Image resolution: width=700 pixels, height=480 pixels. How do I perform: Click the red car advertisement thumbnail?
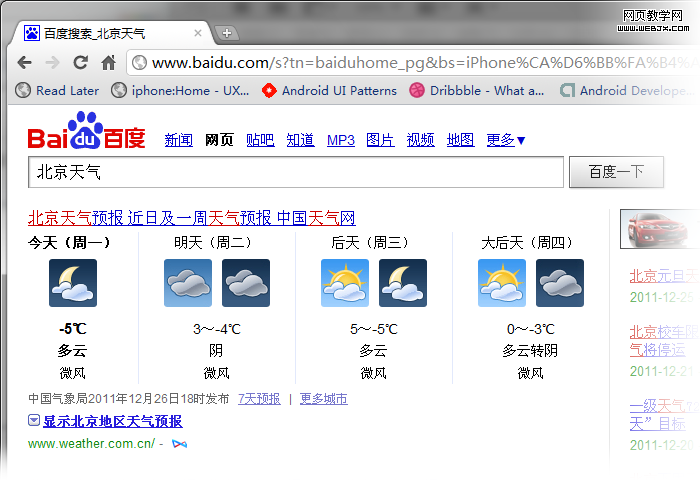(661, 228)
